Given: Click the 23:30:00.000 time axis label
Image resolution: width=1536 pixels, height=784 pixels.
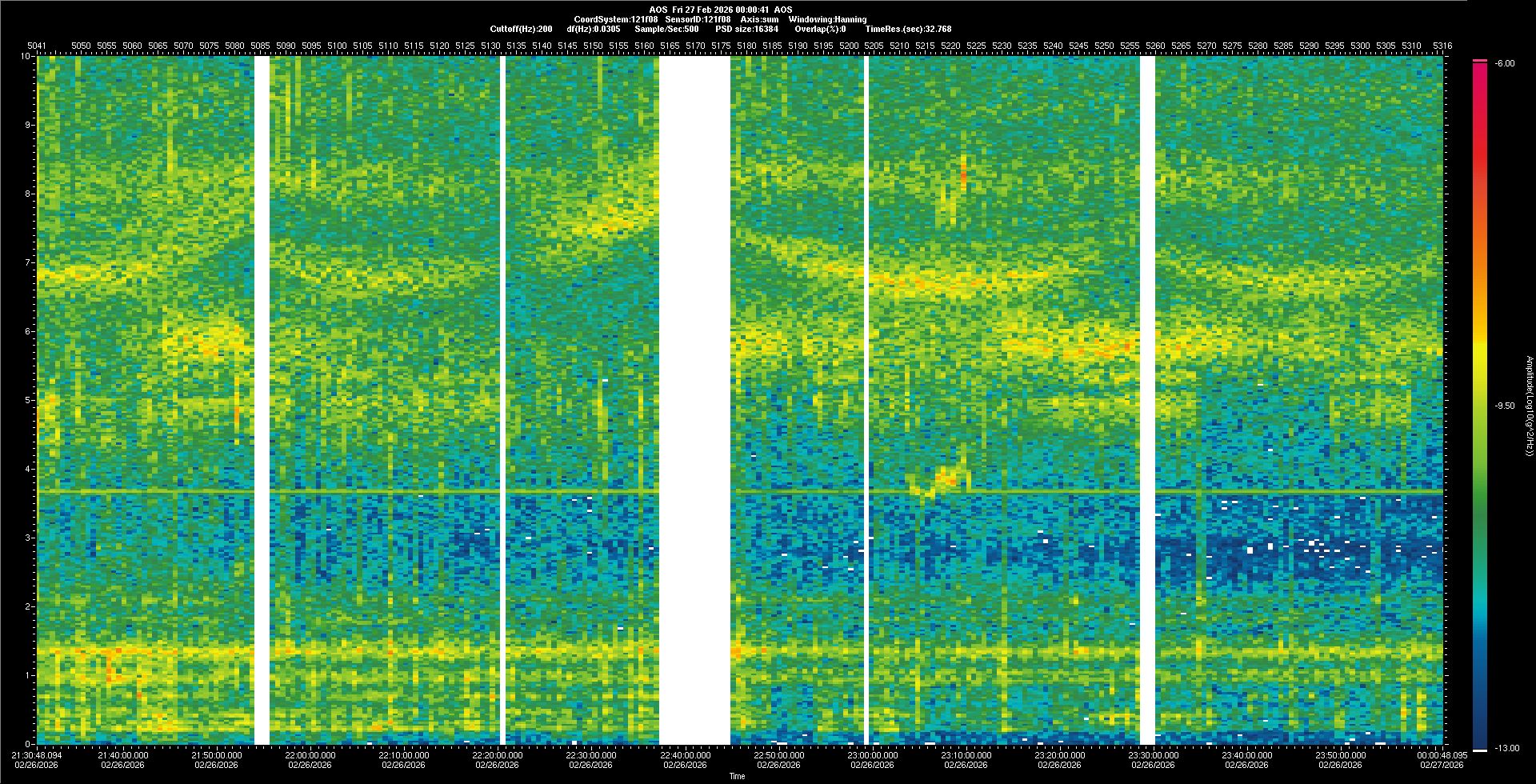Looking at the screenshot, I should point(1153,754).
